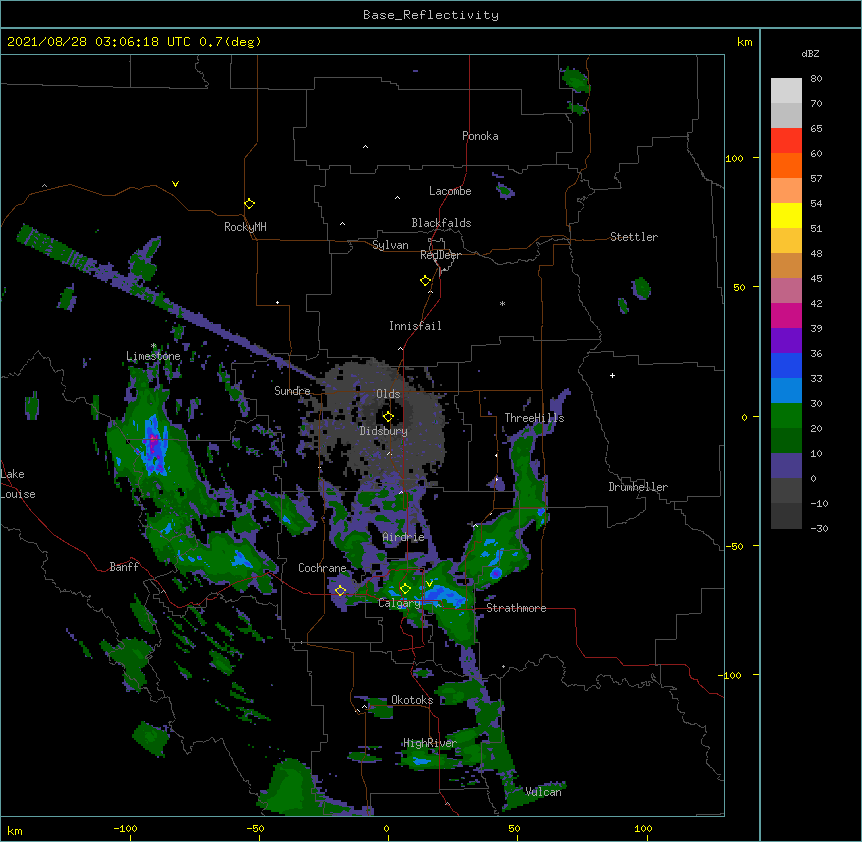Click the yellow marker south of RedDeer
This screenshot has width=862, height=842.
point(425,280)
